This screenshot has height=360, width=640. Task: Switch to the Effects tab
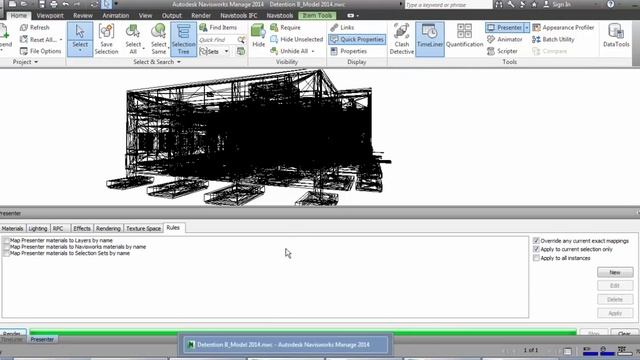[82, 229]
